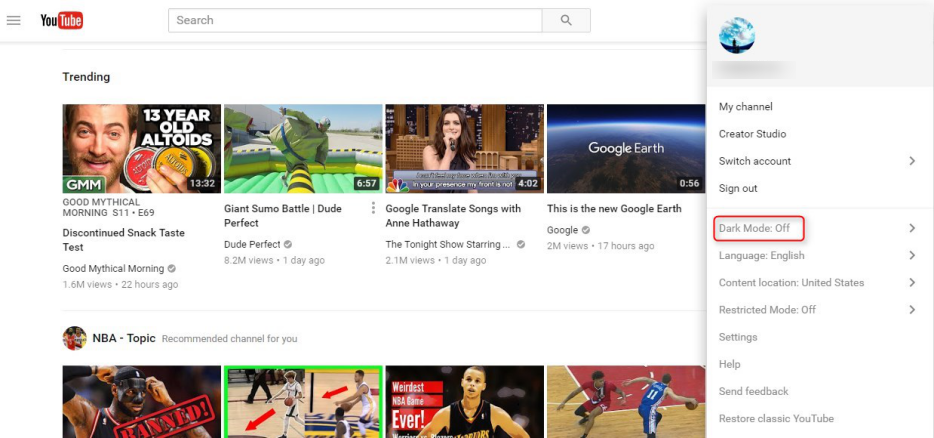This screenshot has height=438, width=934.
Task: Click the search magnifier button
Action: coord(566,20)
